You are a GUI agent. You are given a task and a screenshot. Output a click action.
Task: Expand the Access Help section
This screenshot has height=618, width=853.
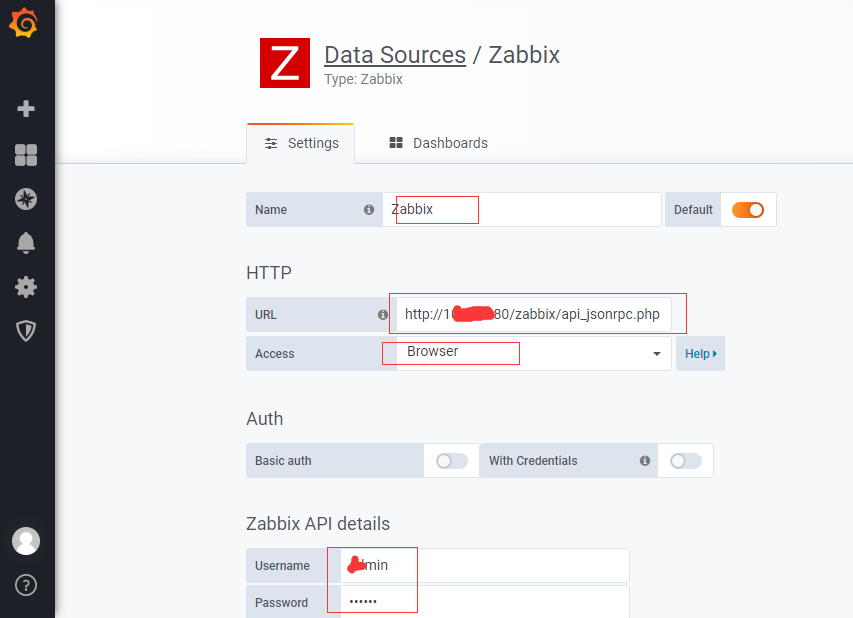pos(701,354)
